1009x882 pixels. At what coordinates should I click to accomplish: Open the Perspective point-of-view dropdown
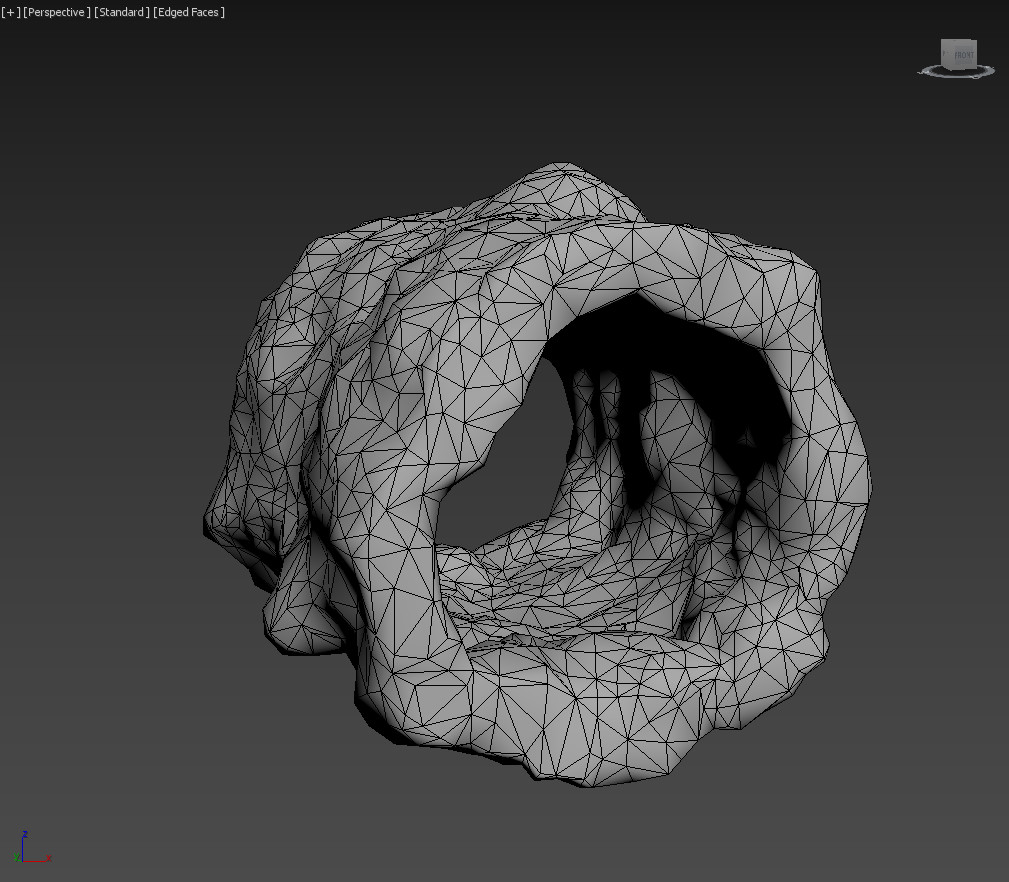[55, 12]
